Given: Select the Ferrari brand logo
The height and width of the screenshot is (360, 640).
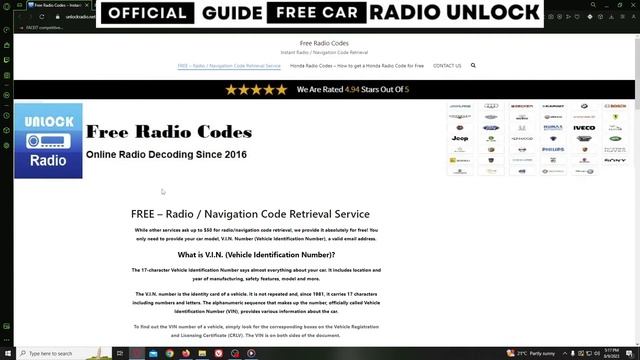Looking at the screenshot, I should pyautogui.click(x=615, y=117).
